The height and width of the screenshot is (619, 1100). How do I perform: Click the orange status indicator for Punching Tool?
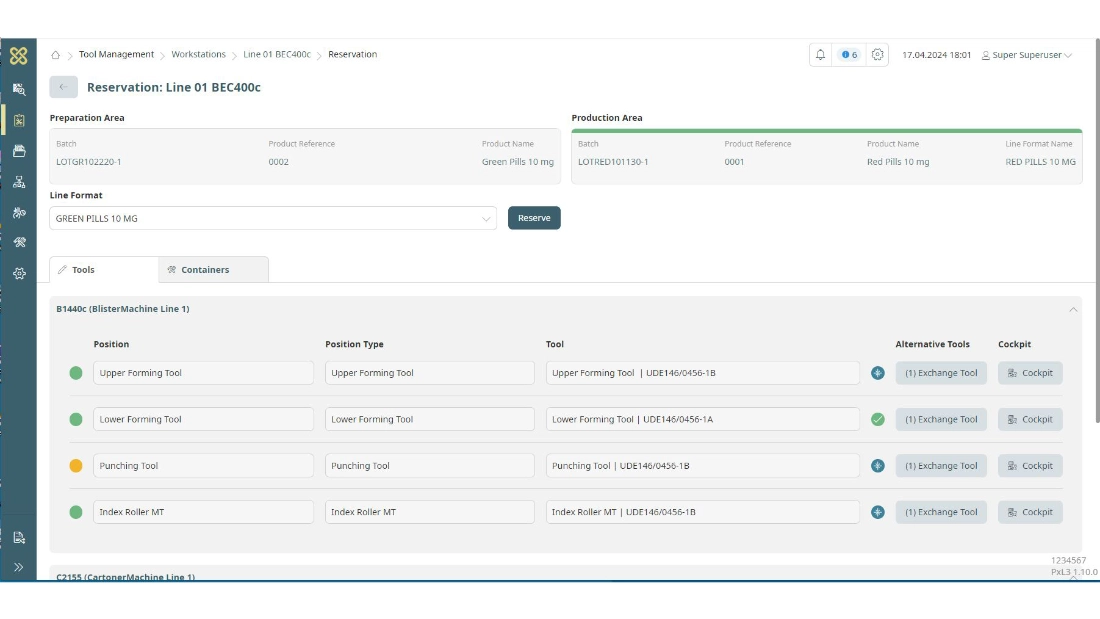point(75,465)
